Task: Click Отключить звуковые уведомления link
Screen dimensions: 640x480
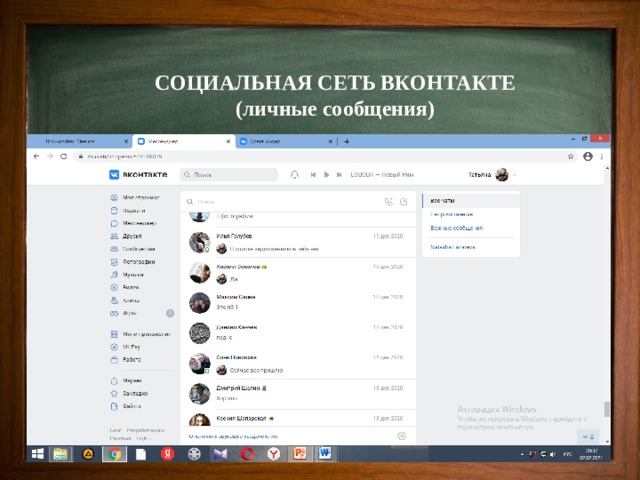Action: pyautogui.click(x=233, y=436)
